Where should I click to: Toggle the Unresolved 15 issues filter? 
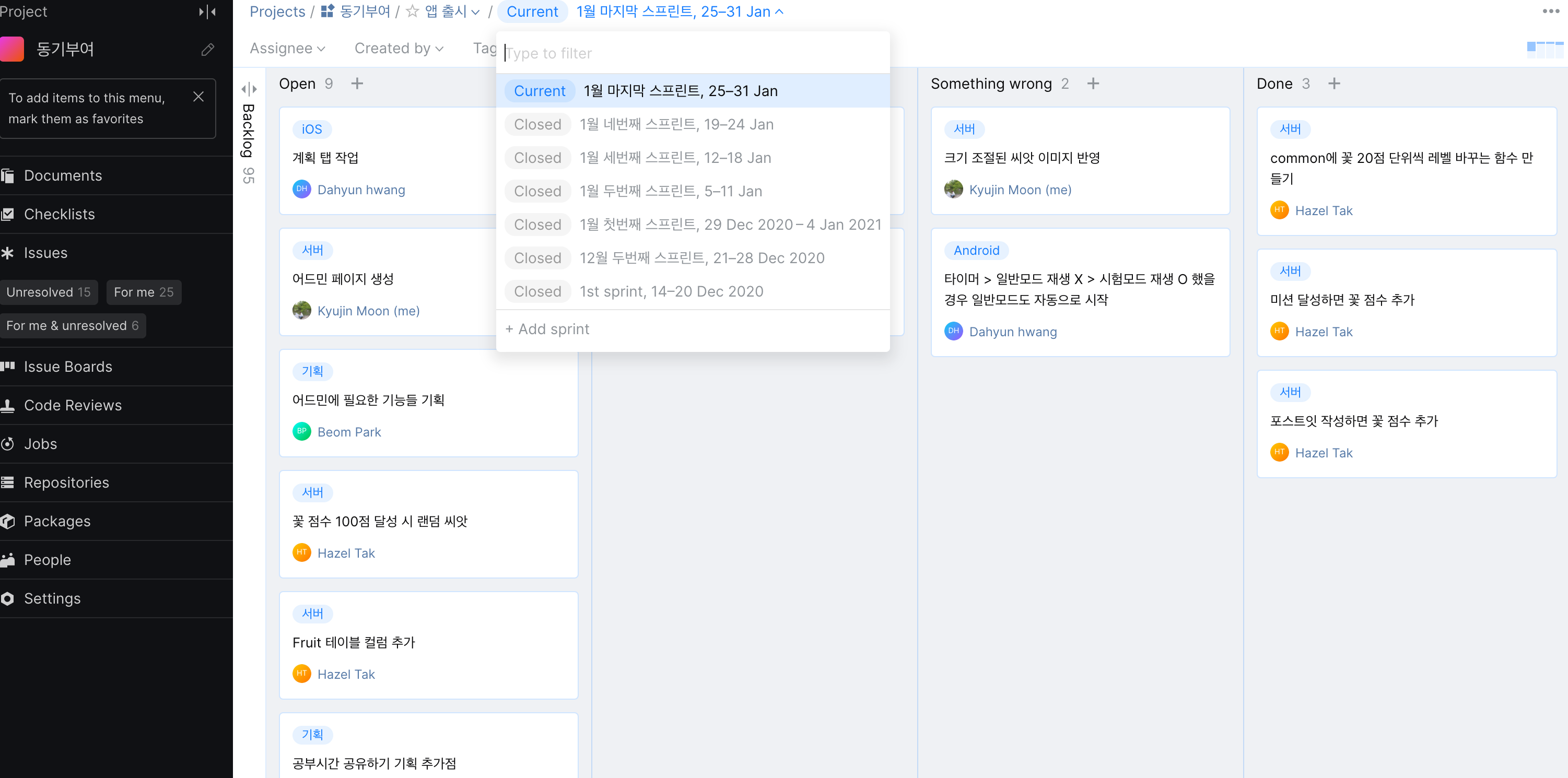[x=49, y=292]
